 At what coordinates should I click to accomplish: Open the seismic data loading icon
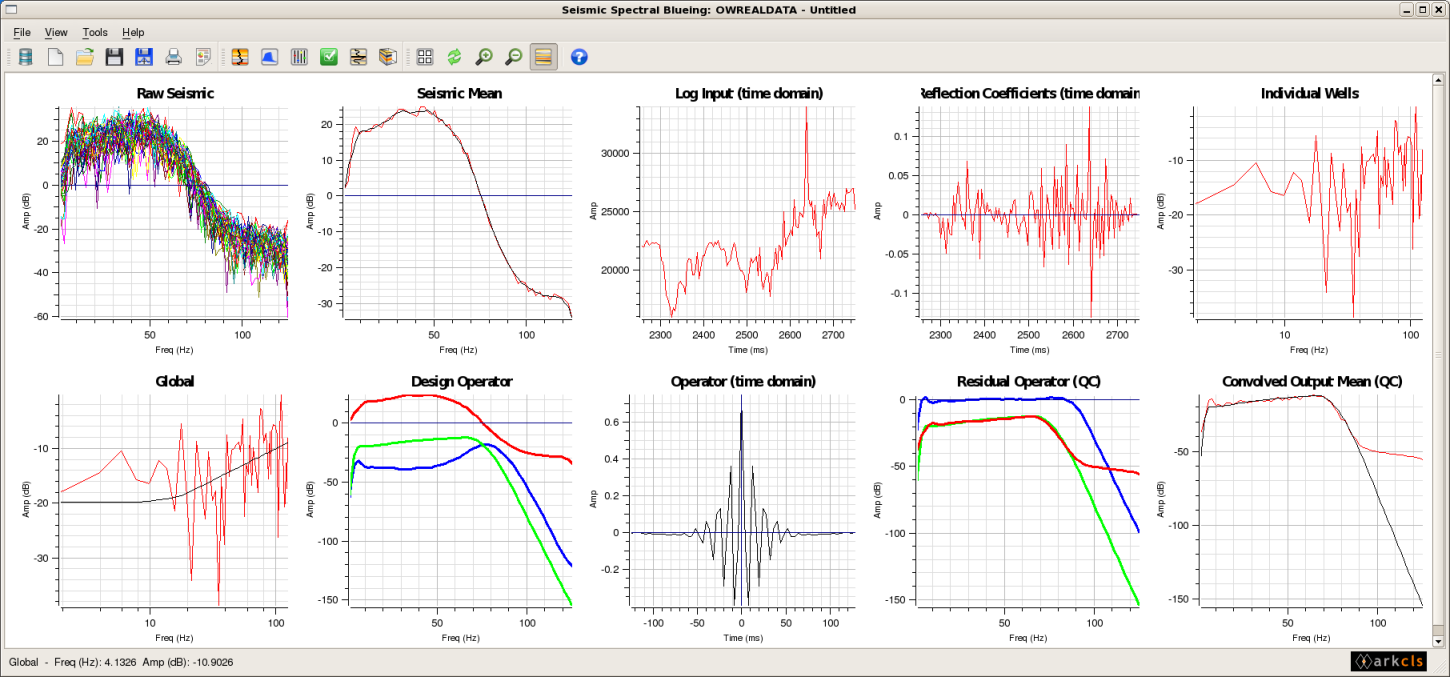coord(25,56)
